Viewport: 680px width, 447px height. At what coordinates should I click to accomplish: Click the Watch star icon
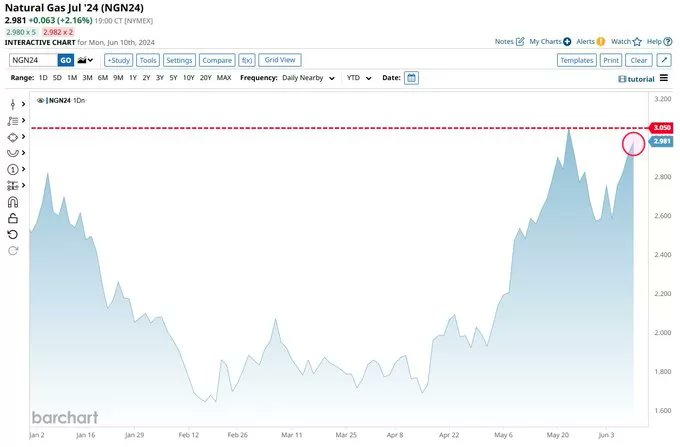pos(637,42)
